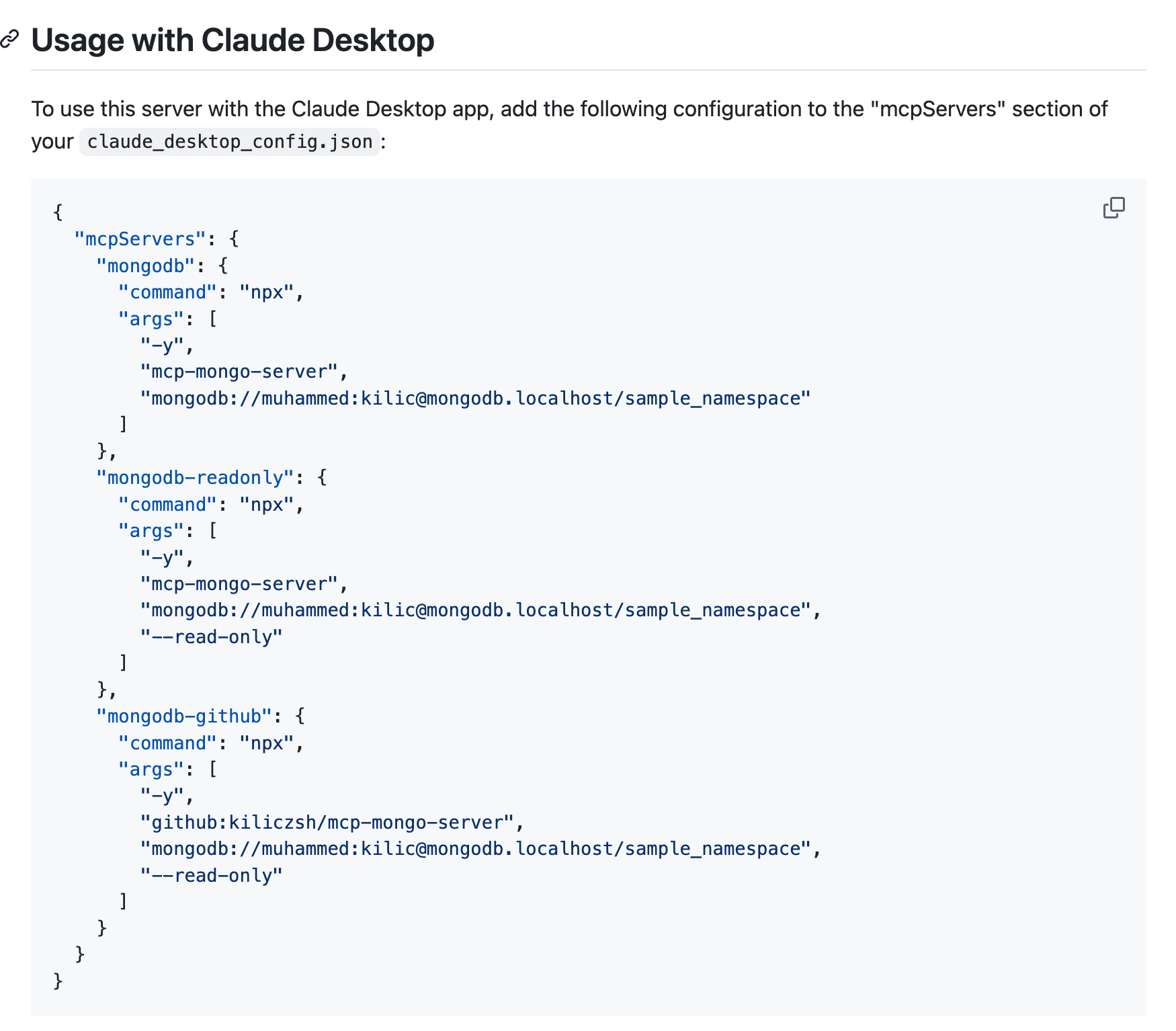Click "args" under the mongodb-github entry
Screen dimensions: 1176x1031
pyautogui.click(x=151, y=770)
